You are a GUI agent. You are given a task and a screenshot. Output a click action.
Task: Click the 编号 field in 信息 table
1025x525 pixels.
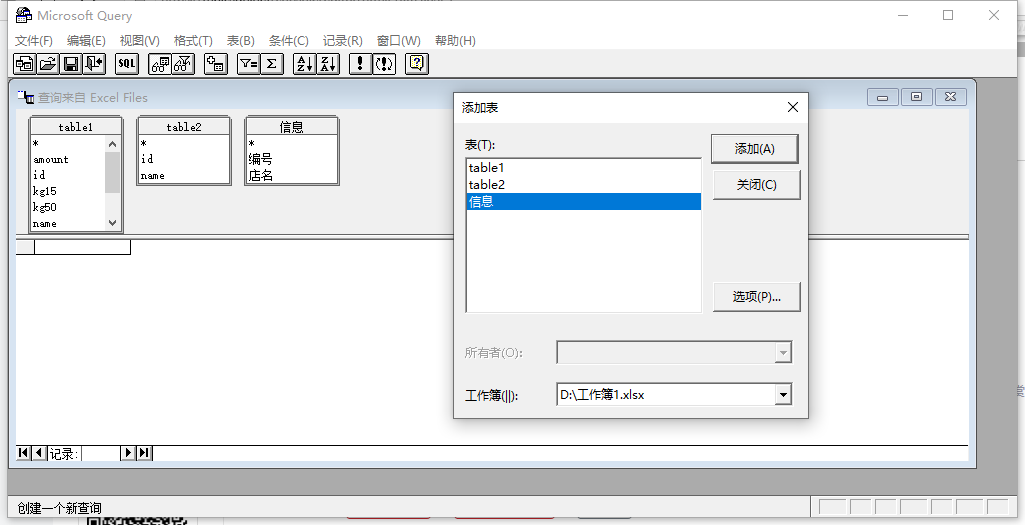[x=260, y=160]
